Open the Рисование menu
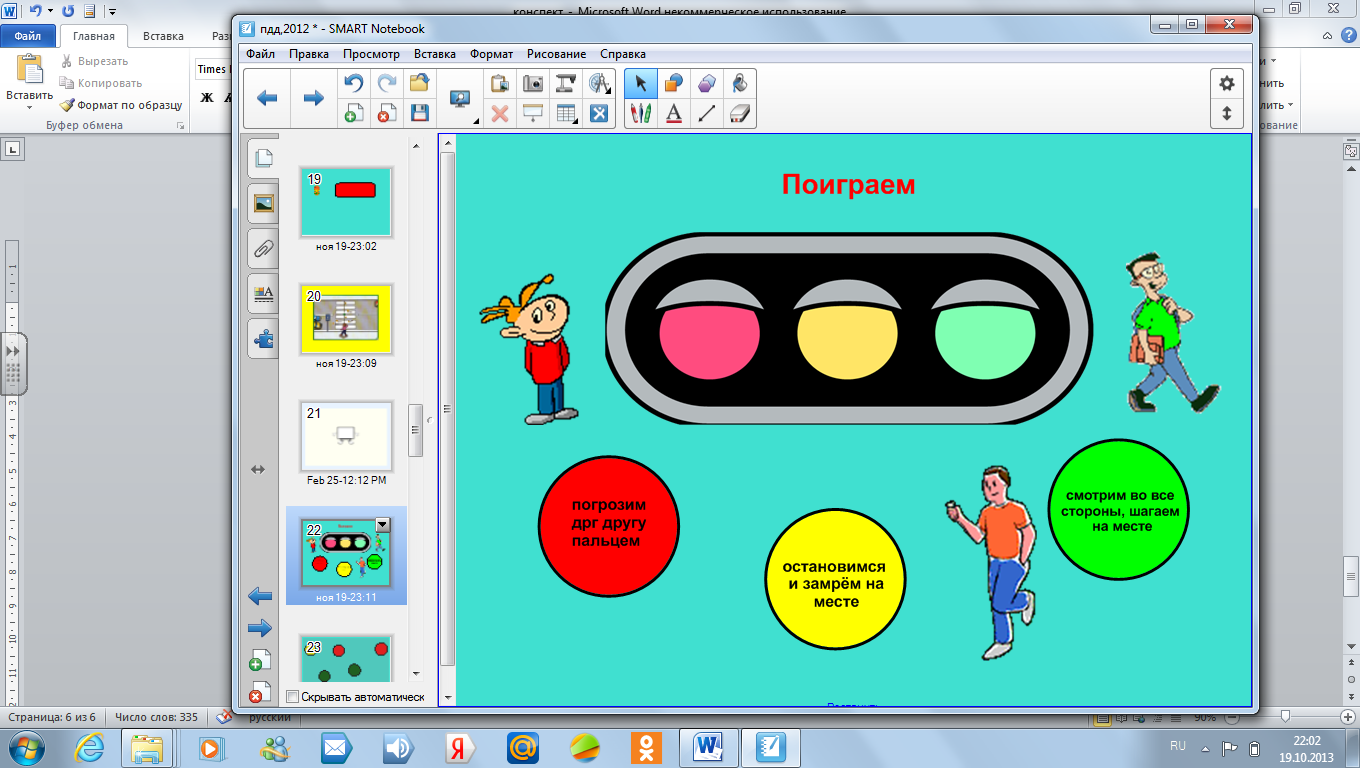The image size is (1360, 768). 557,54
